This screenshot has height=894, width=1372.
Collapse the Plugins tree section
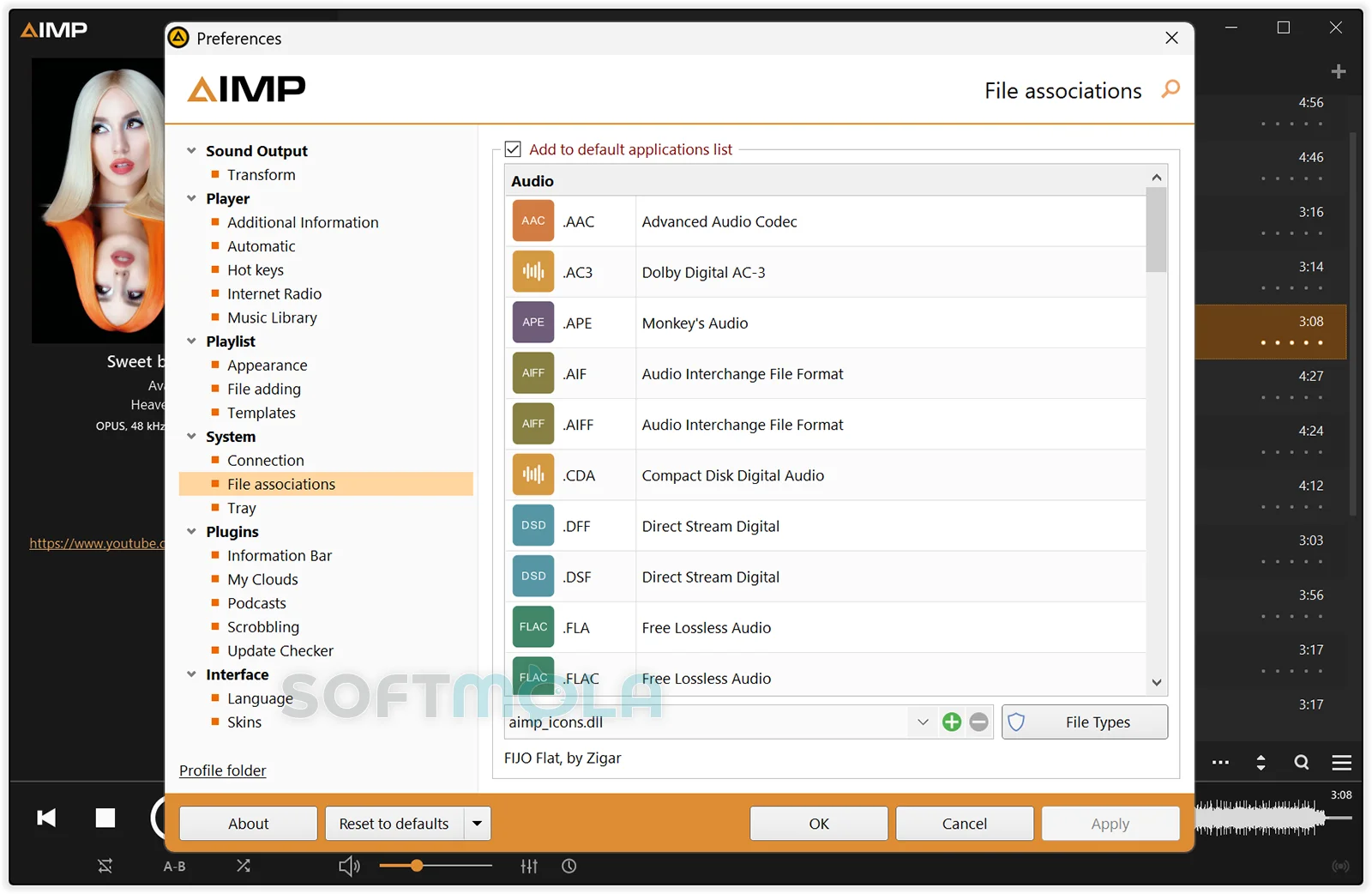(x=192, y=531)
